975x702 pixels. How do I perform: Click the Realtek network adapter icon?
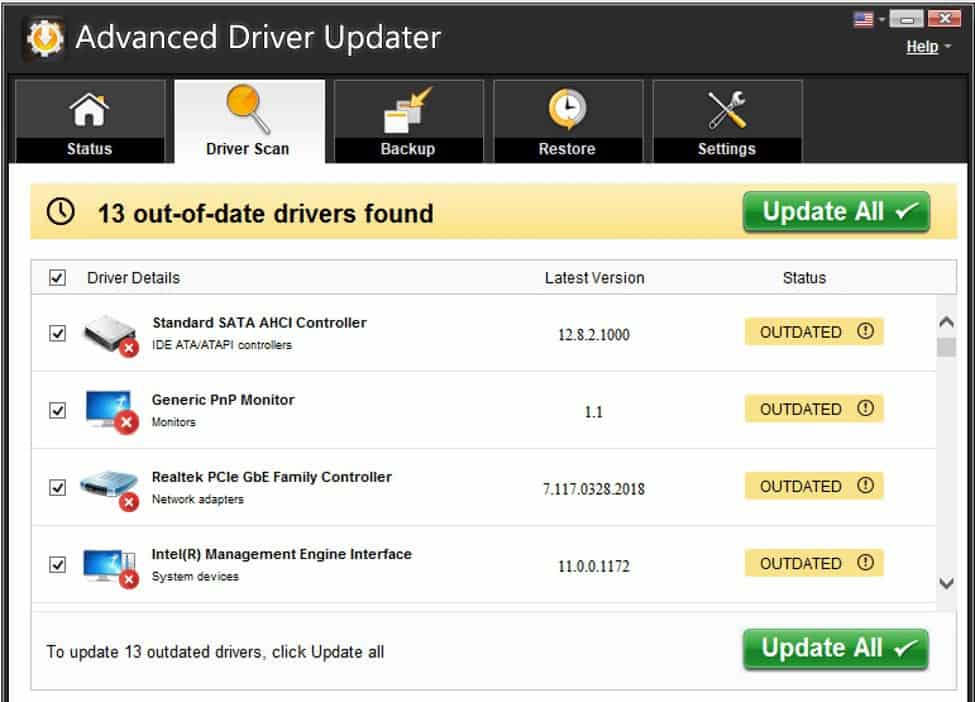107,487
